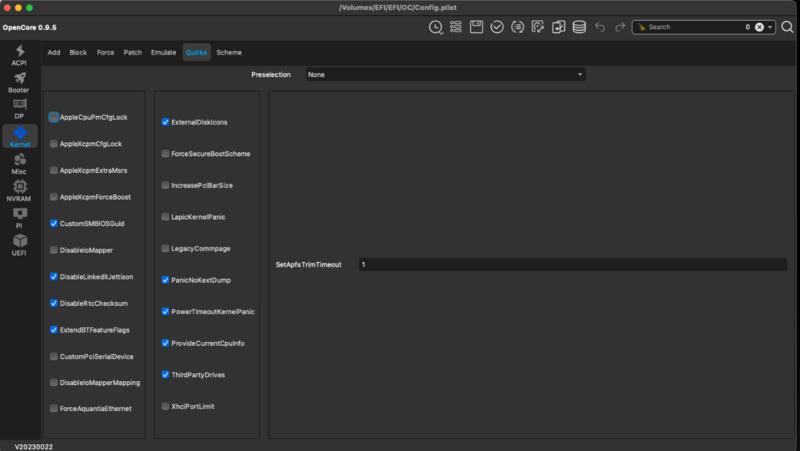Click the circular sync list icon
The height and width of the screenshot is (451, 800).
(x=517, y=27)
